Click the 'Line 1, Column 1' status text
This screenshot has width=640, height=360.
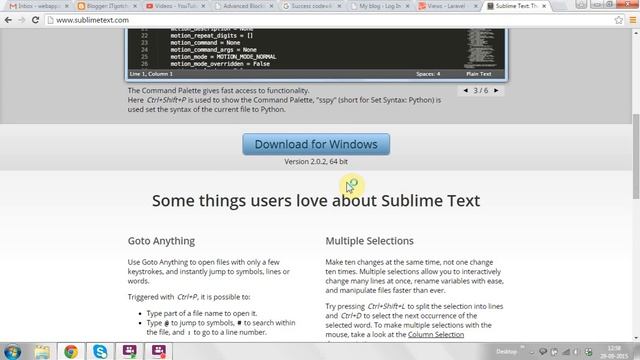tap(151, 74)
